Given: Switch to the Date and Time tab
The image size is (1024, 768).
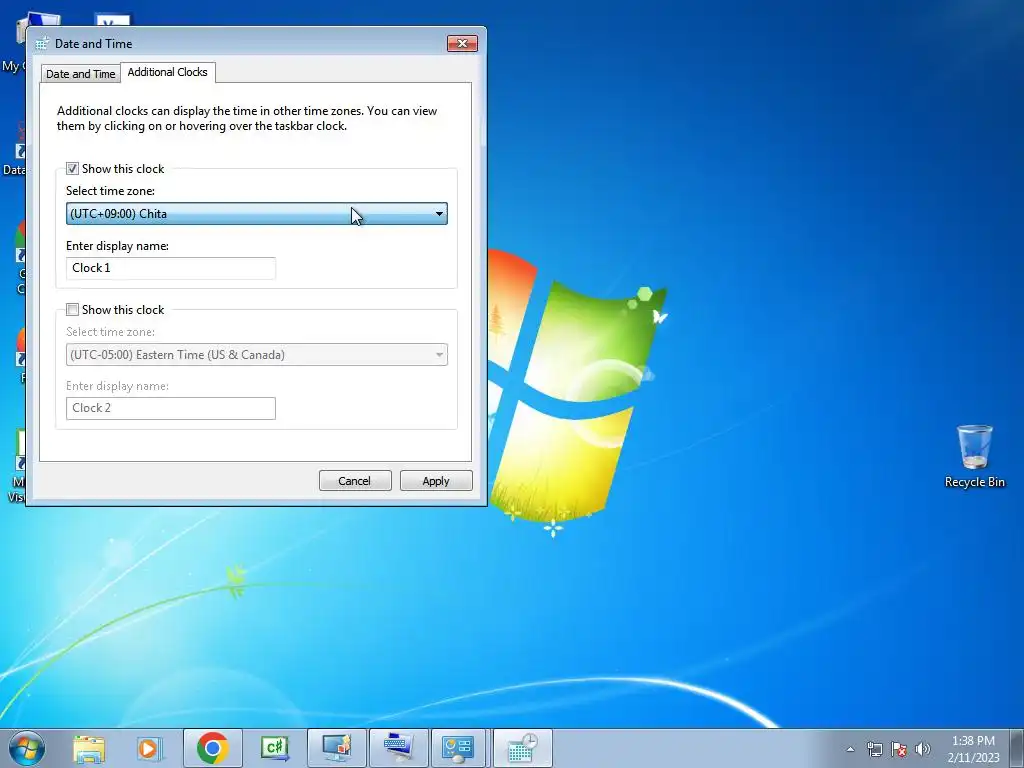Looking at the screenshot, I should [x=80, y=74].
